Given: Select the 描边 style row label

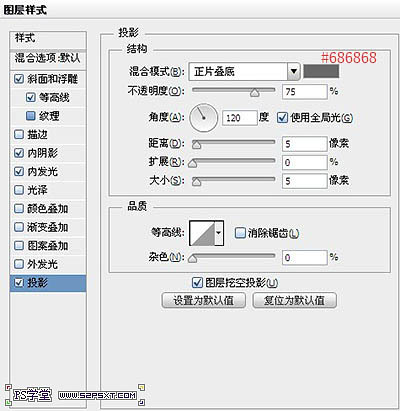Looking at the screenshot, I should click(37, 134).
